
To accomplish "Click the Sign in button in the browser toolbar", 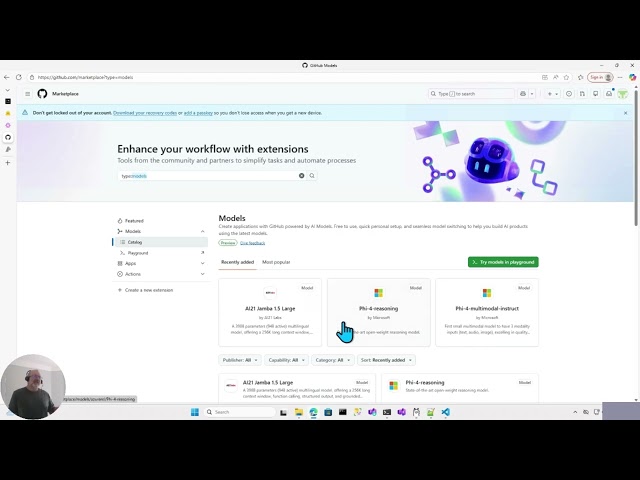I will [600, 77].
